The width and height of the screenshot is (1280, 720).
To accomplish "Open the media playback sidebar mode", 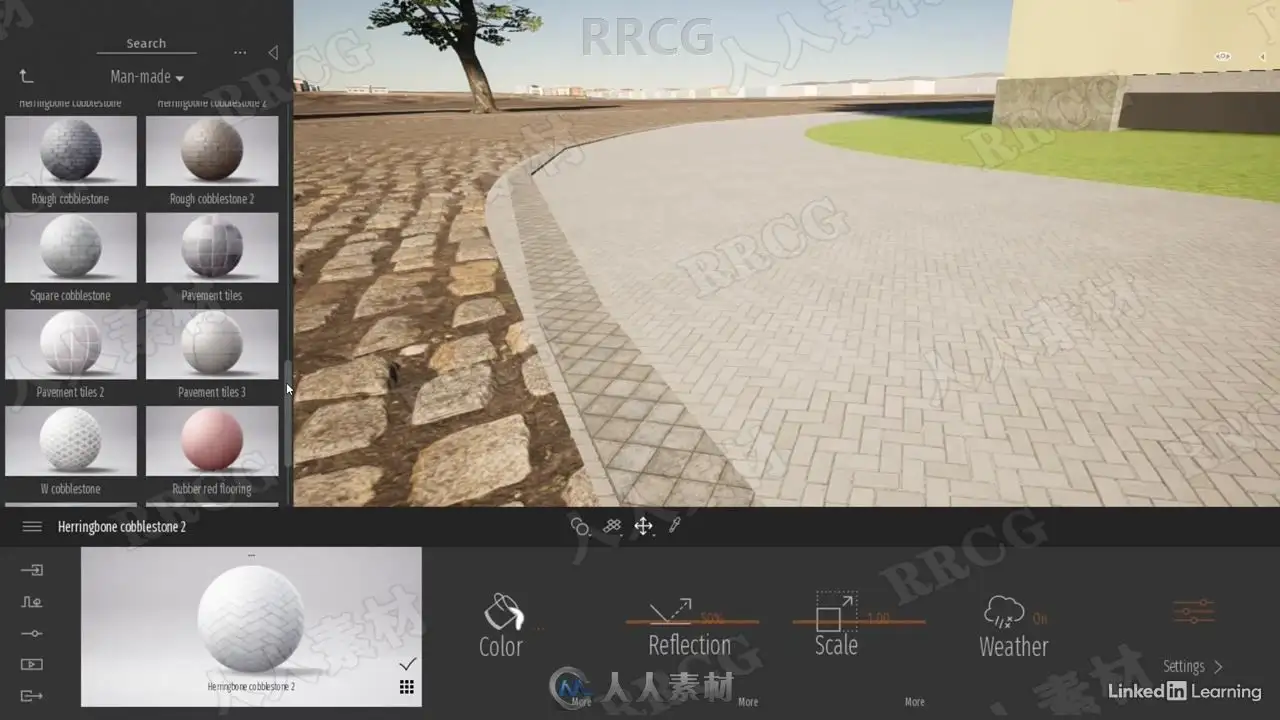I will 32,664.
